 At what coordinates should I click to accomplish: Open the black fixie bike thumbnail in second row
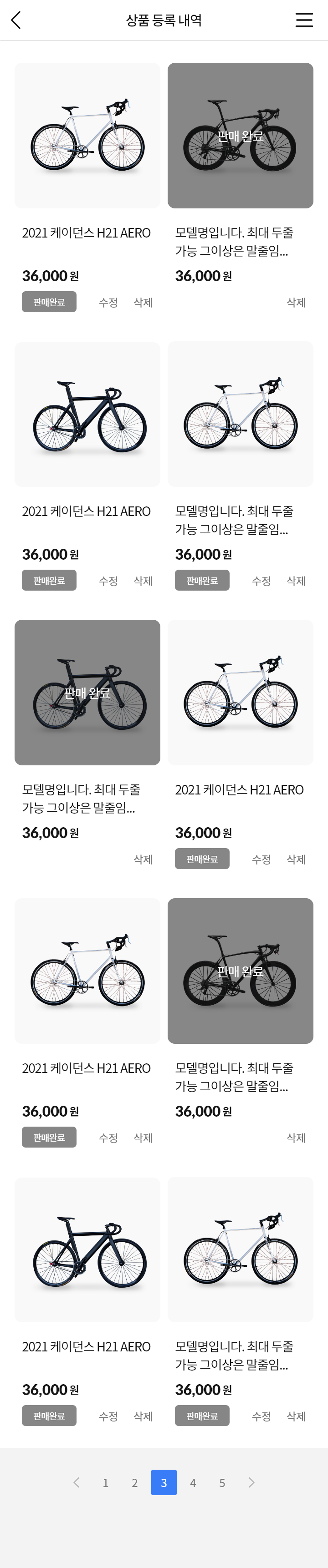coord(87,414)
